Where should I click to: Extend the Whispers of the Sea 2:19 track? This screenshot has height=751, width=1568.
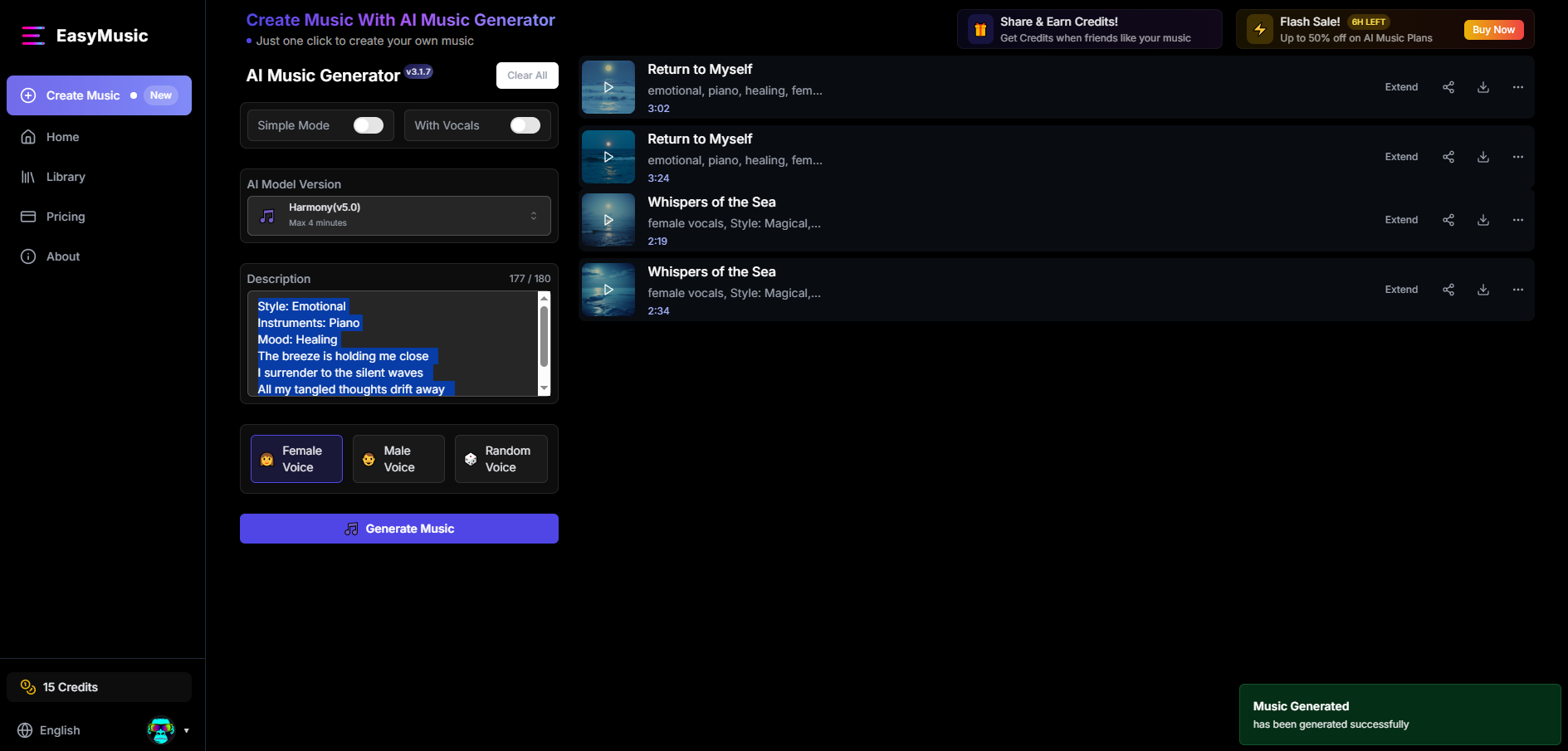click(1401, 220)
